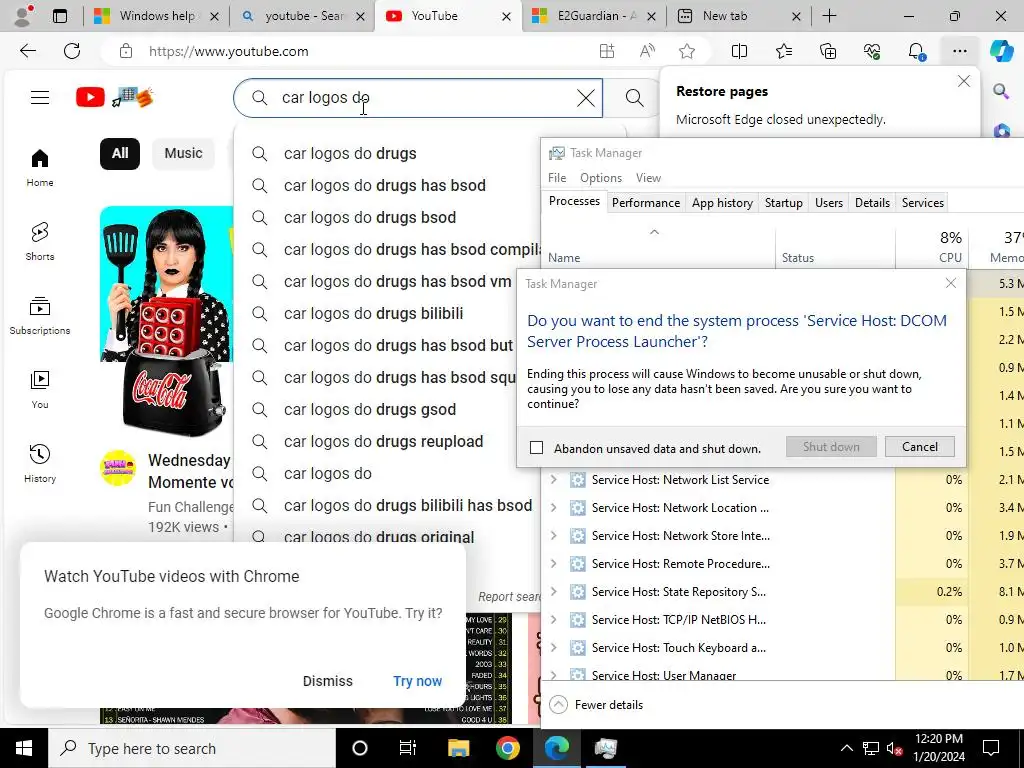
Task: Switch to the Services tab
Action: click(923, 202)
